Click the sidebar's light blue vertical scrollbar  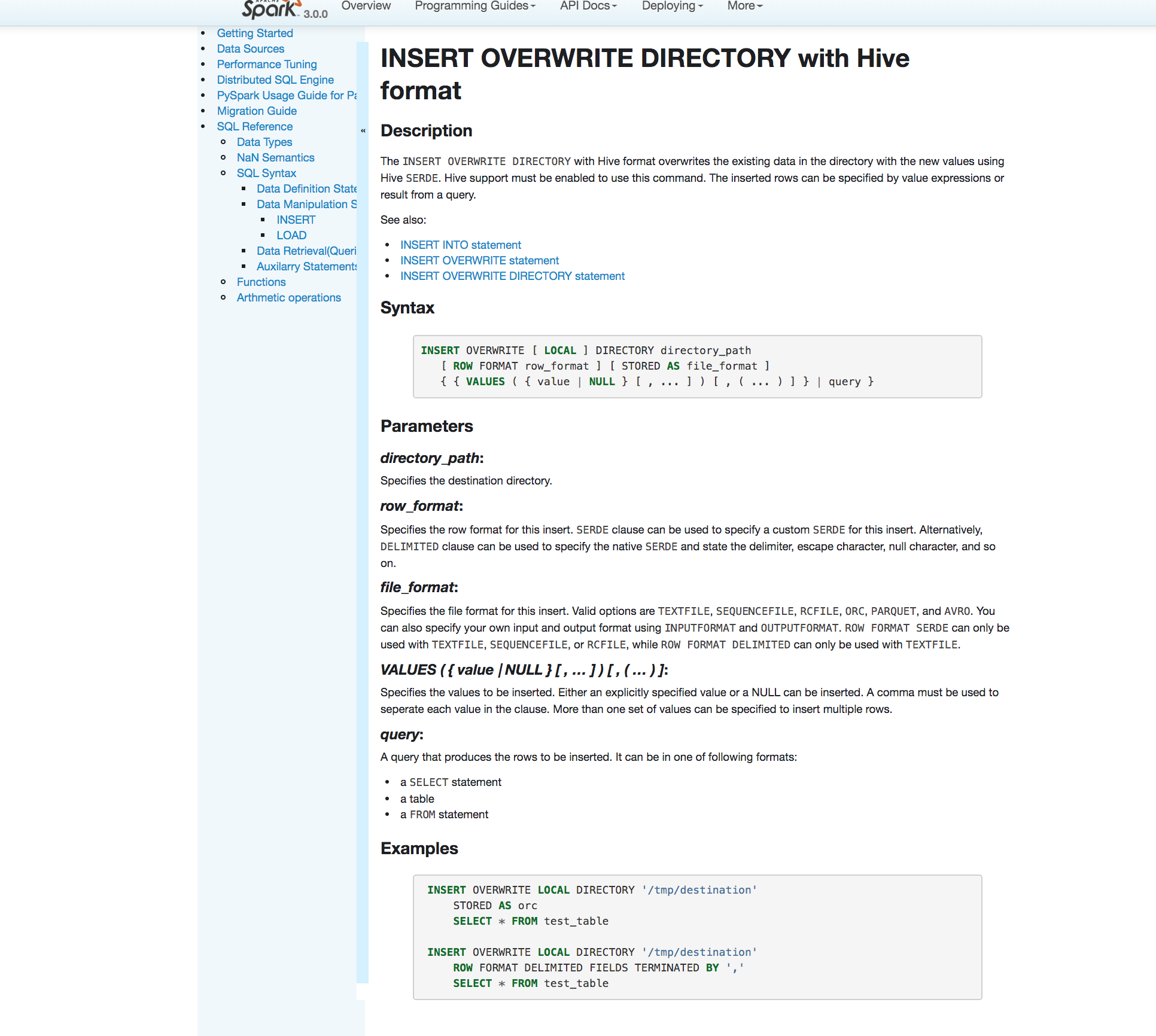[x=362, y=538]
